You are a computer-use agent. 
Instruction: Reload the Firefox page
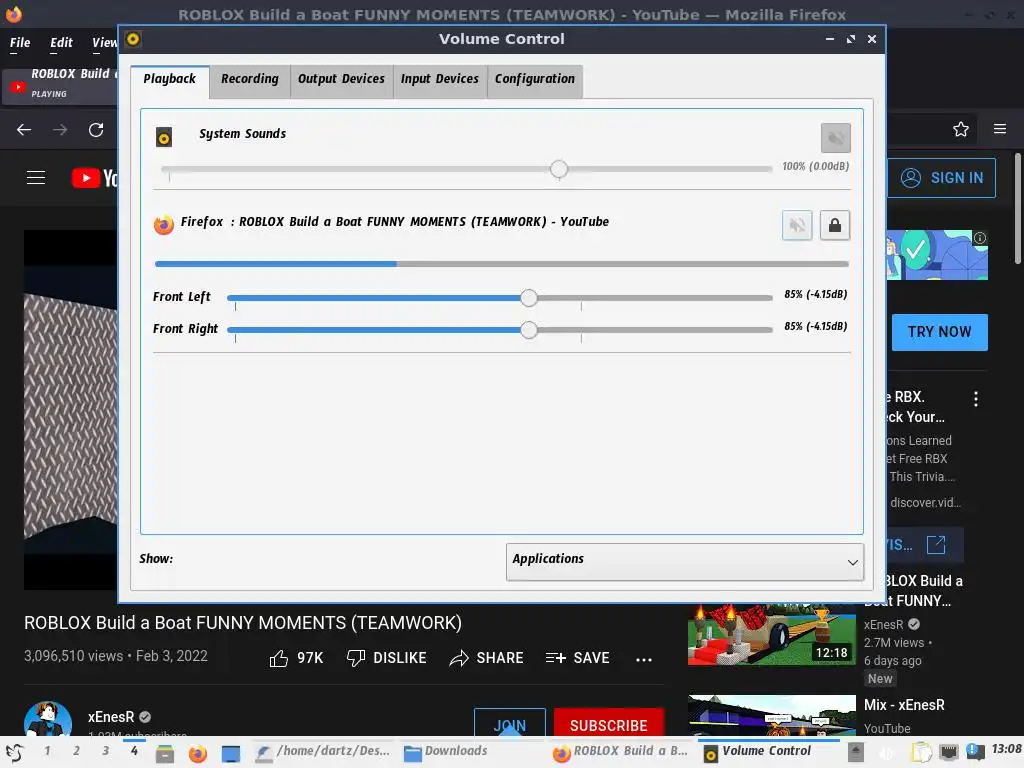point(96,129)
